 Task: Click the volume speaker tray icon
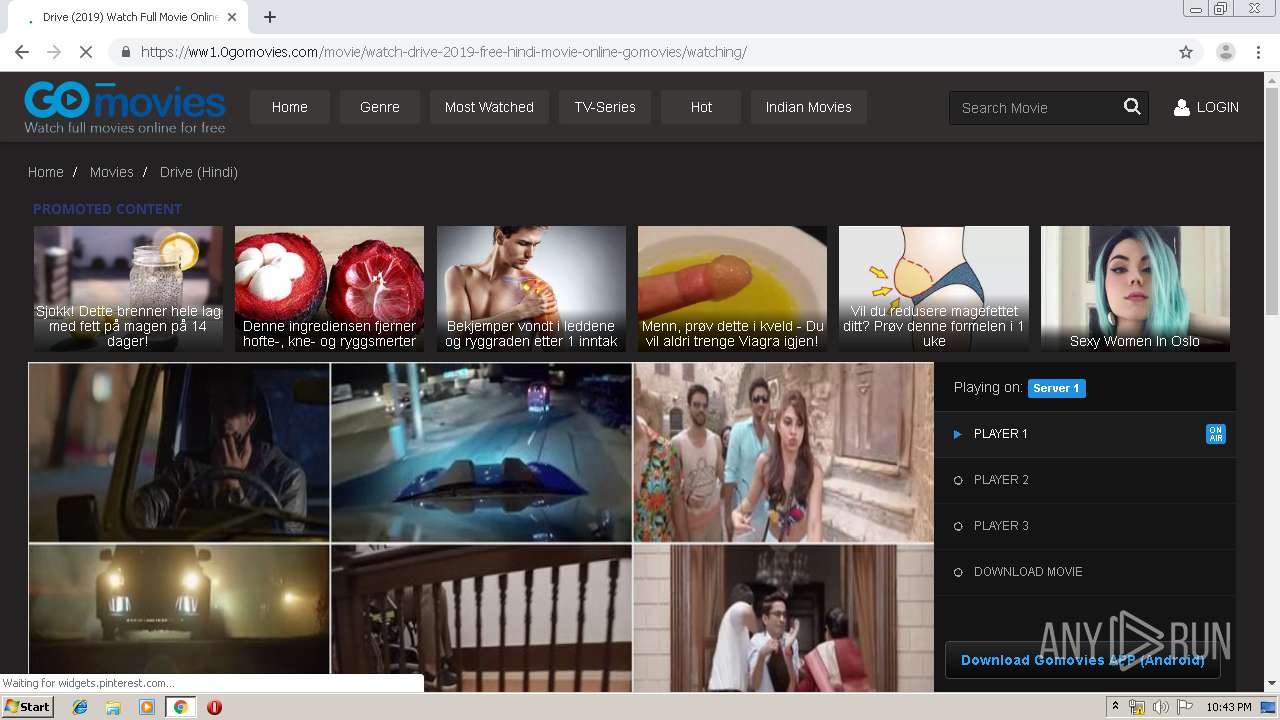point(1161,707)
